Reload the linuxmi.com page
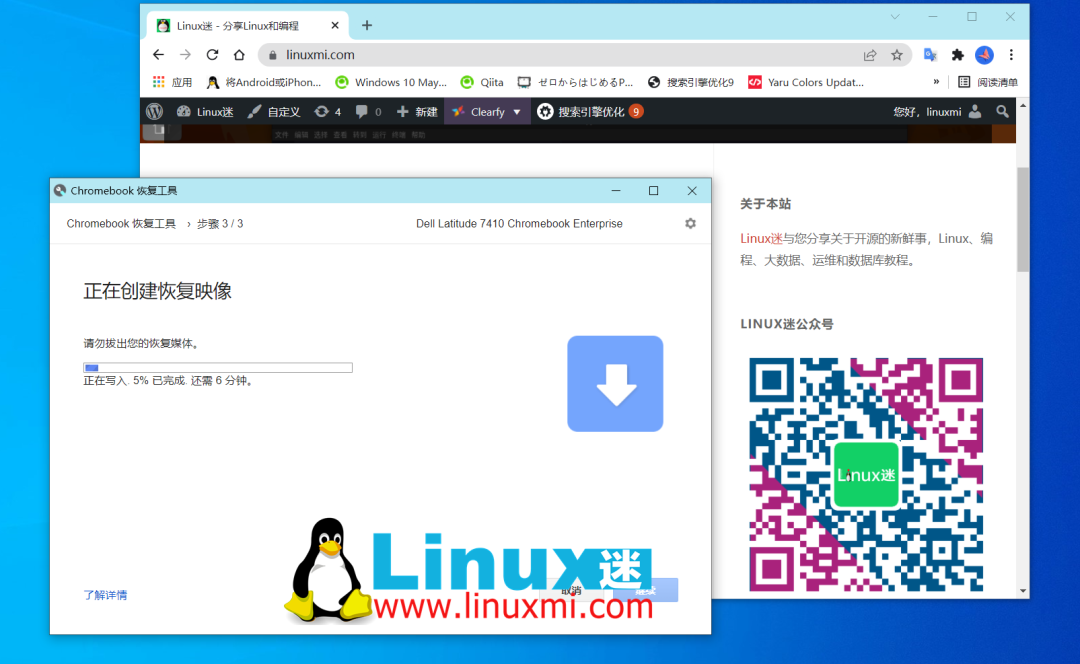 coord(212,54)
